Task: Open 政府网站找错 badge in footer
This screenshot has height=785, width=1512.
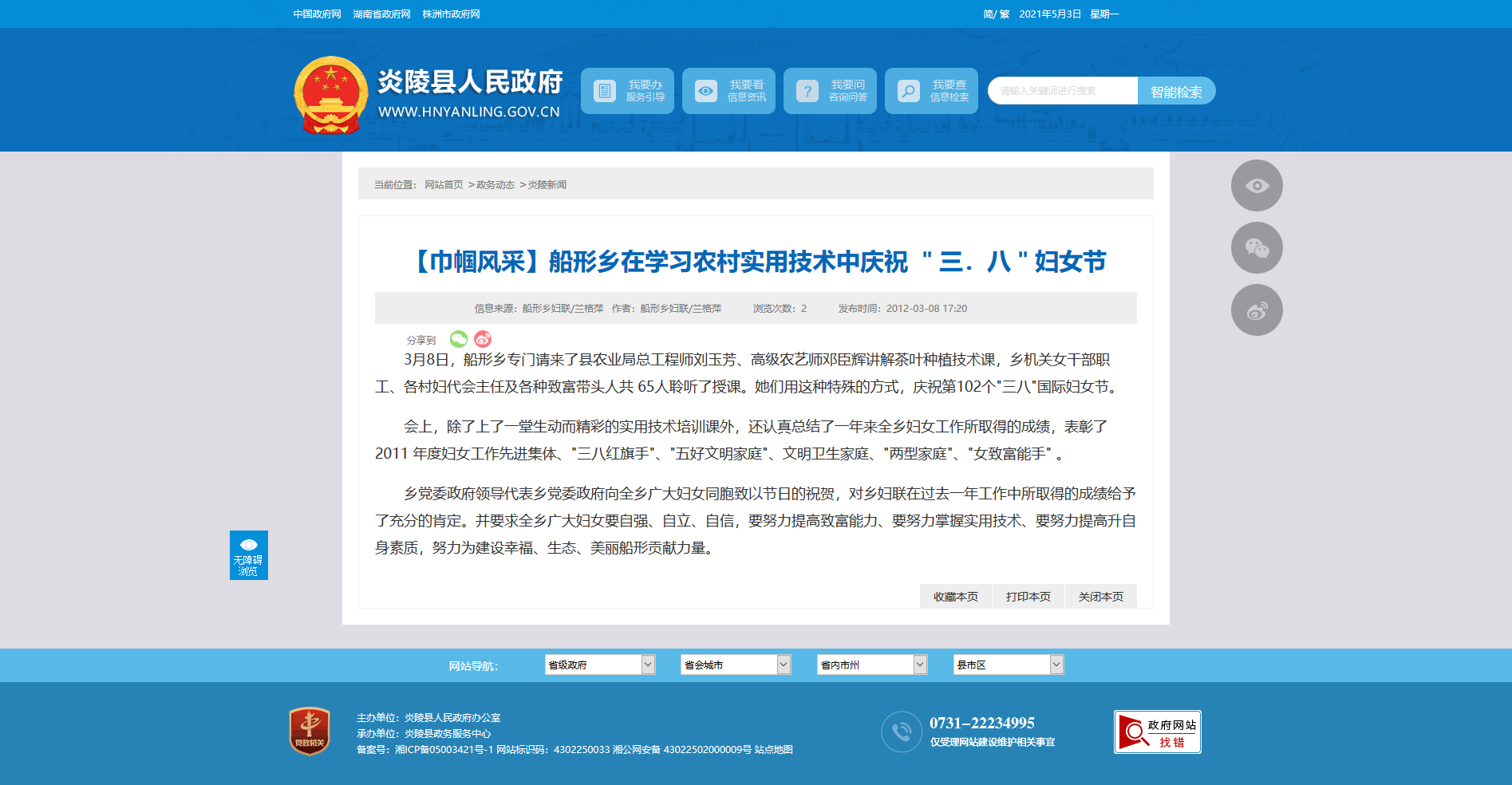Action: pyautogui.click(x=1157, y=732)
